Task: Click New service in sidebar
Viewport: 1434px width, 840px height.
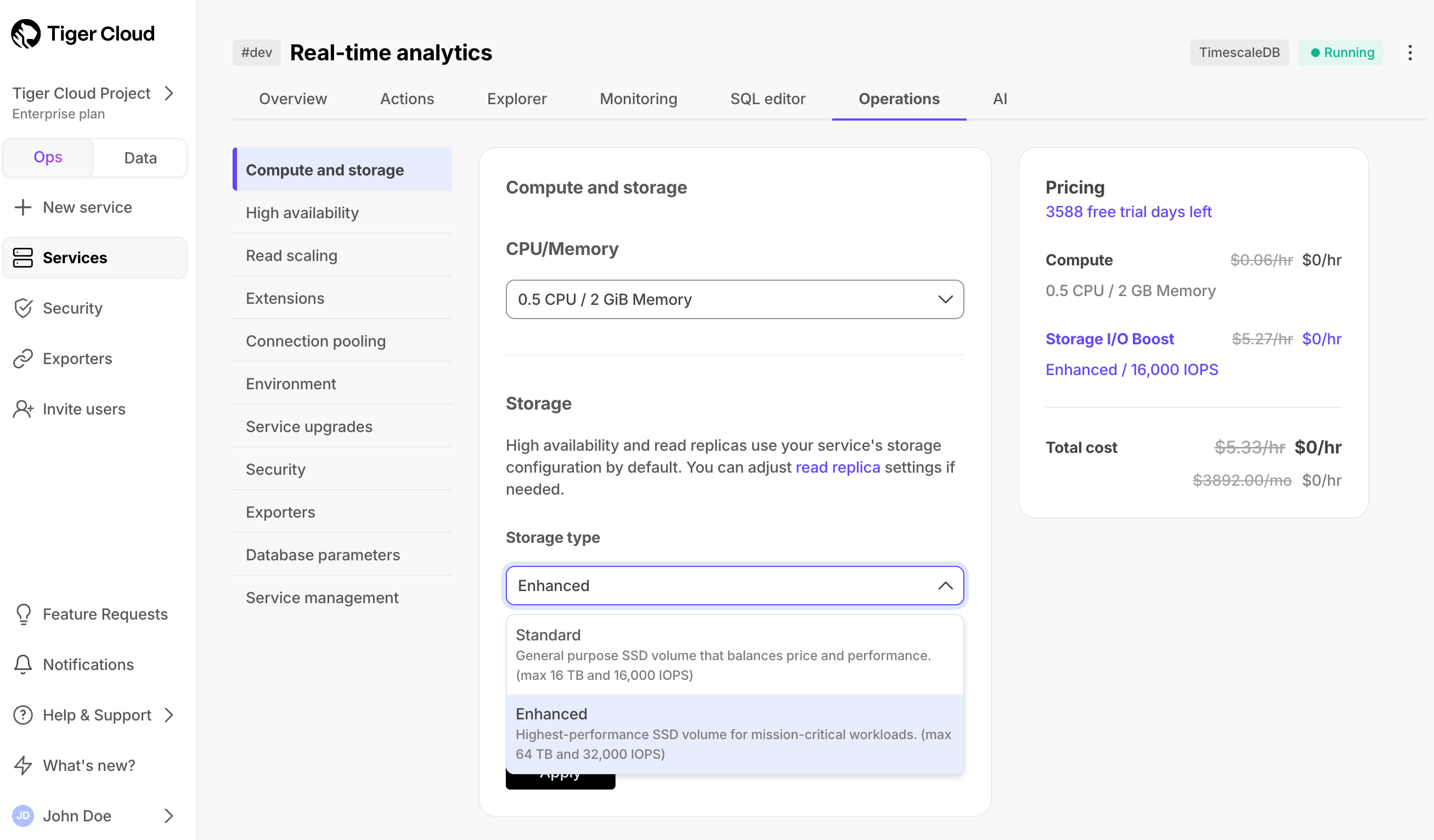Action: click(87, 207)
